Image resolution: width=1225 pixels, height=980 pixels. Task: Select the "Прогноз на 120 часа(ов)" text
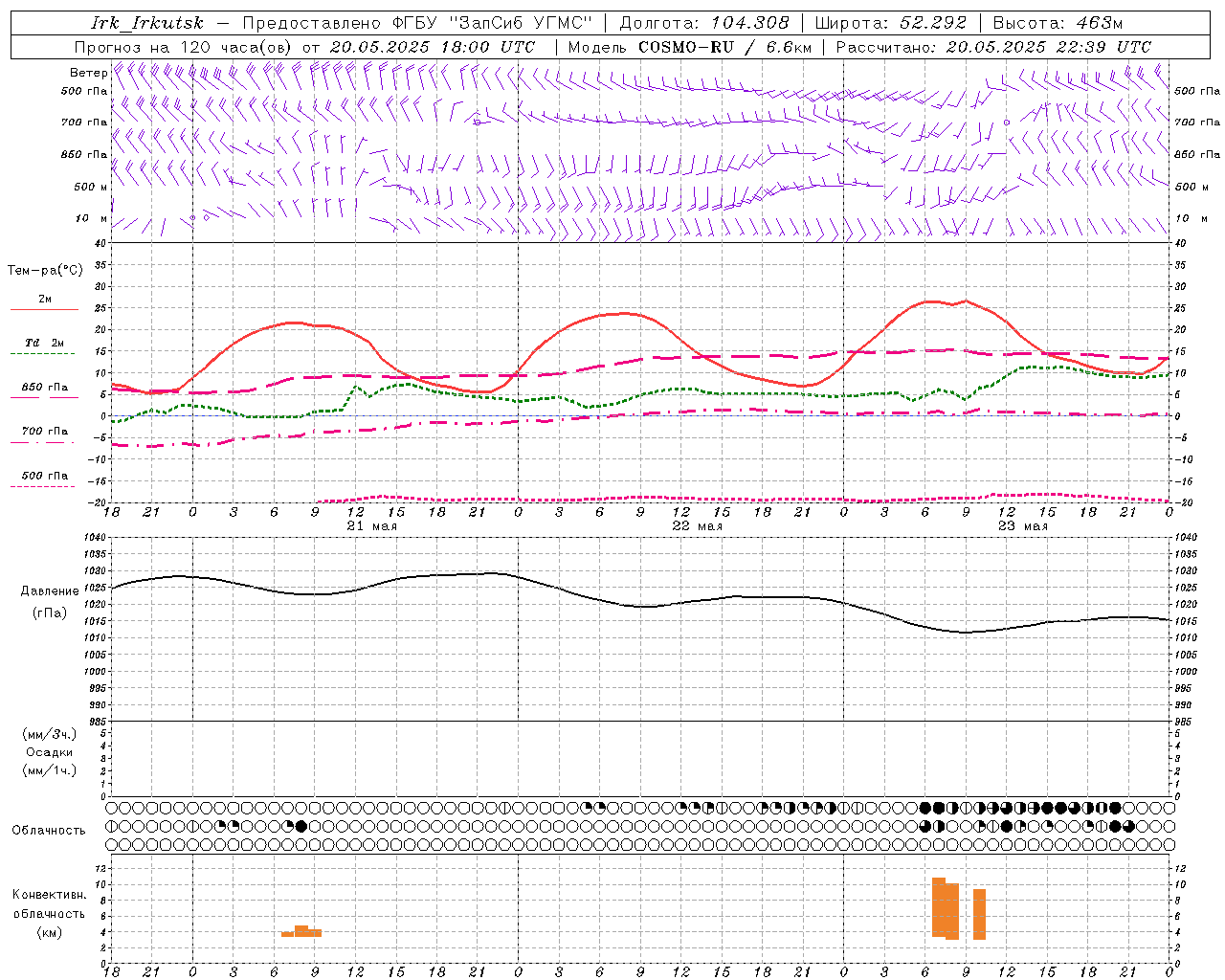(x=184, y=47)
